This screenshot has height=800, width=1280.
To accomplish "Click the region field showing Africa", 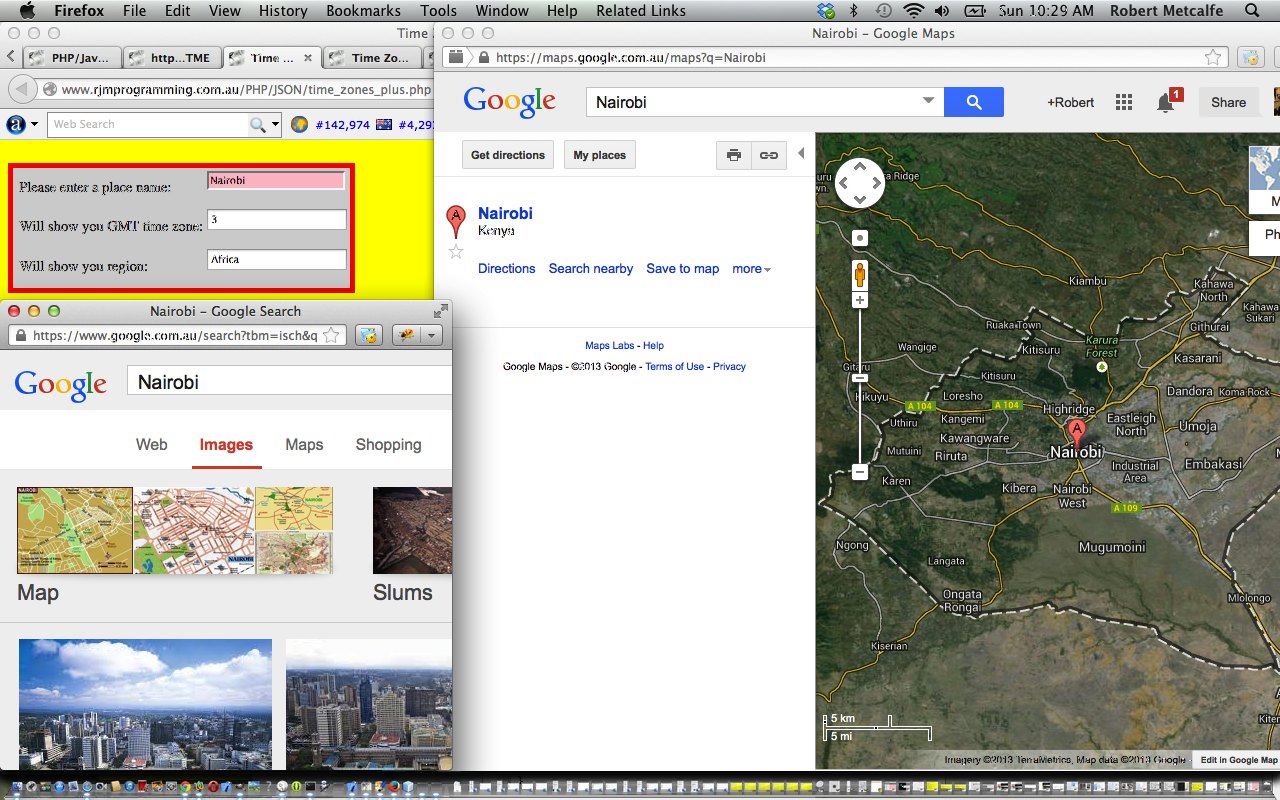I will (x=276, y=259).
